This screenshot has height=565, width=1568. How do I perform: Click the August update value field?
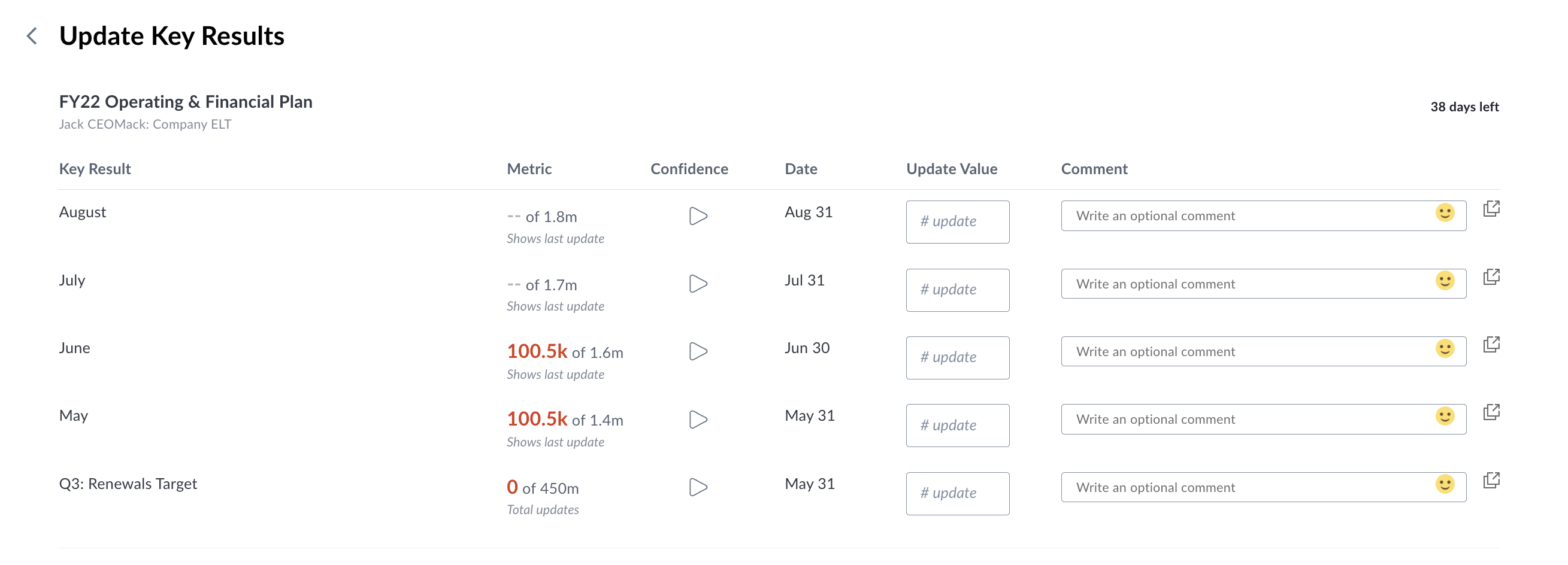pyautogui.click(x=958, y=222)
